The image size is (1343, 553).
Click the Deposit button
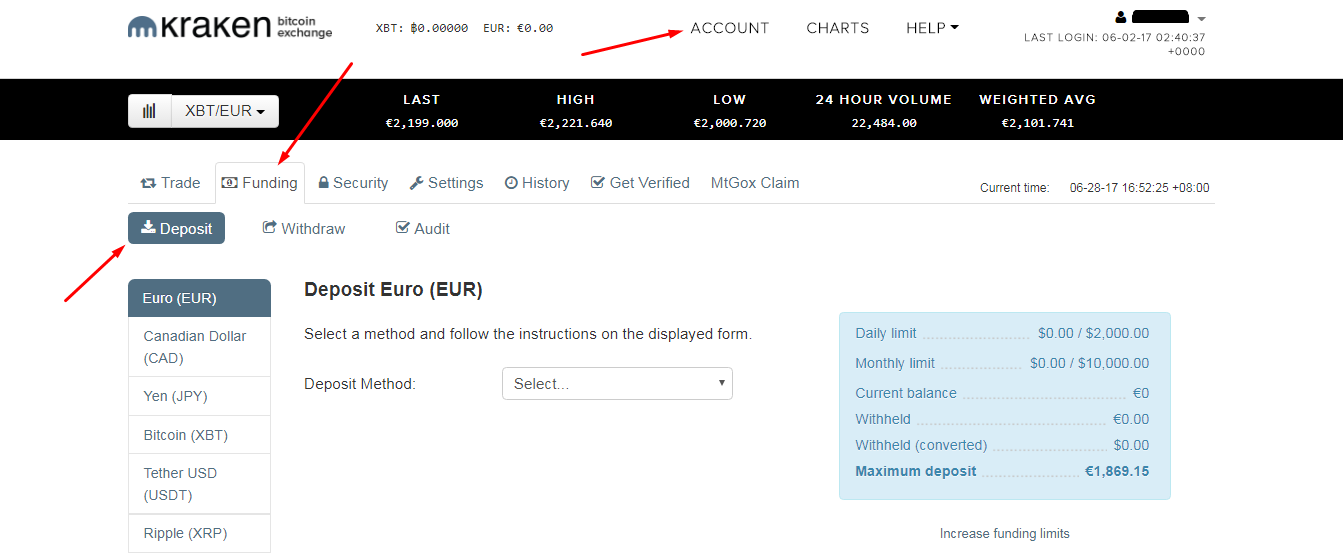pyautogui.click(x=176, y=228)
